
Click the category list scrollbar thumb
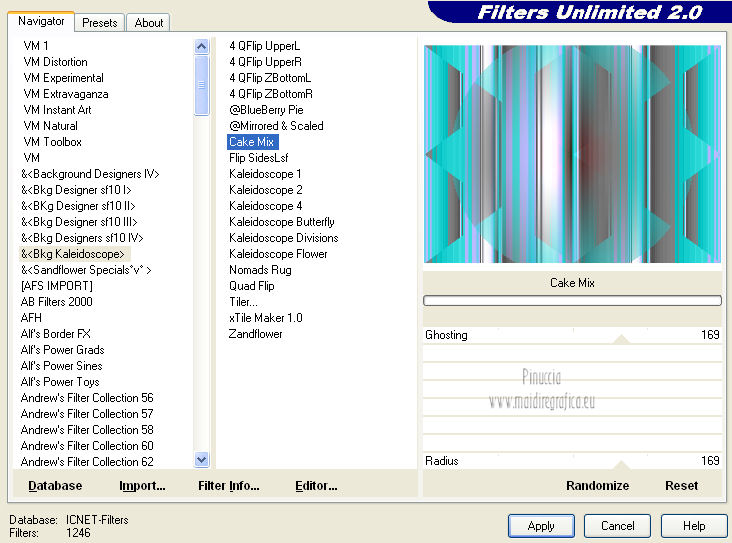202,85
